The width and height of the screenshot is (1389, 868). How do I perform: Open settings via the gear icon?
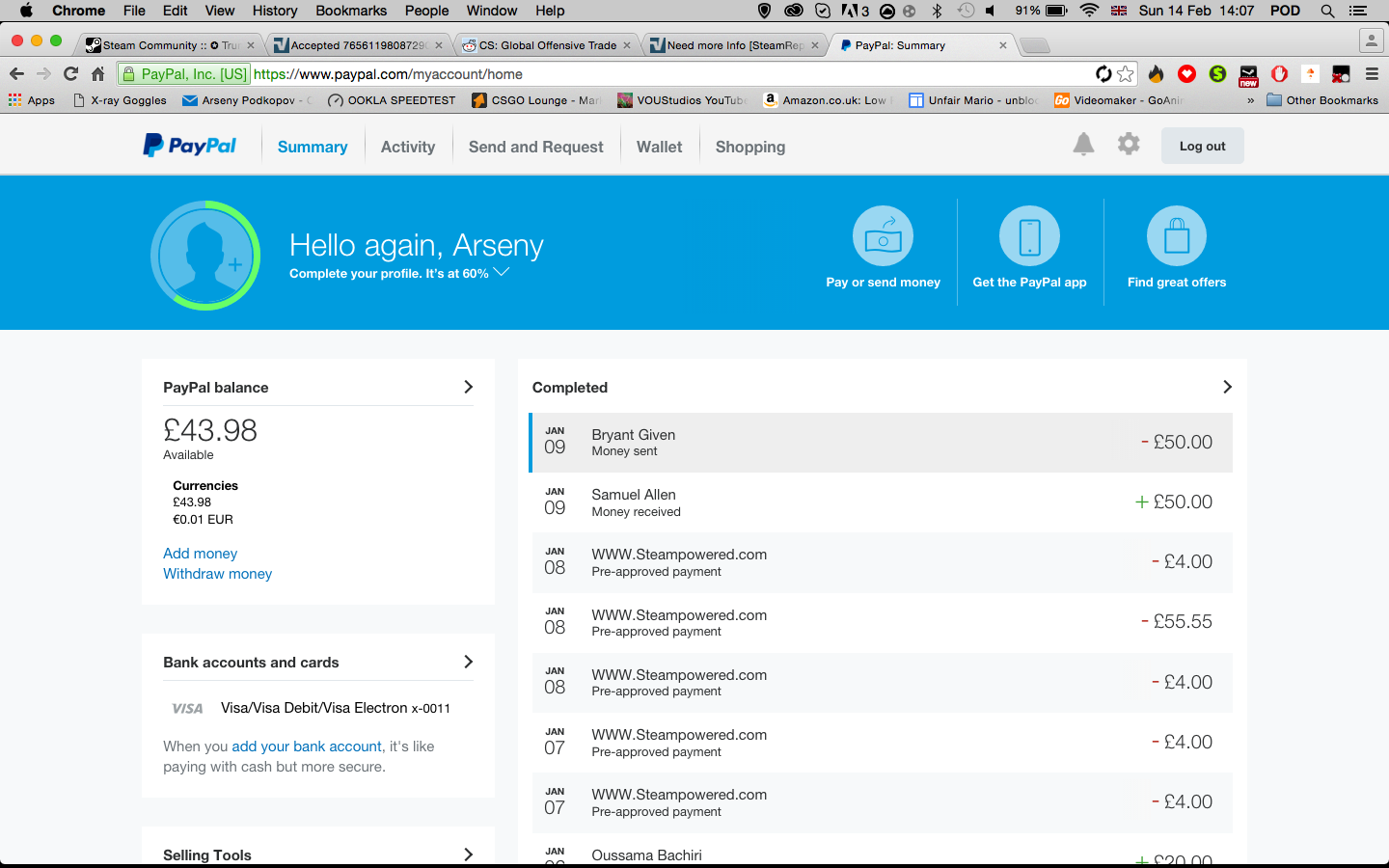(x=1128, y=145)
